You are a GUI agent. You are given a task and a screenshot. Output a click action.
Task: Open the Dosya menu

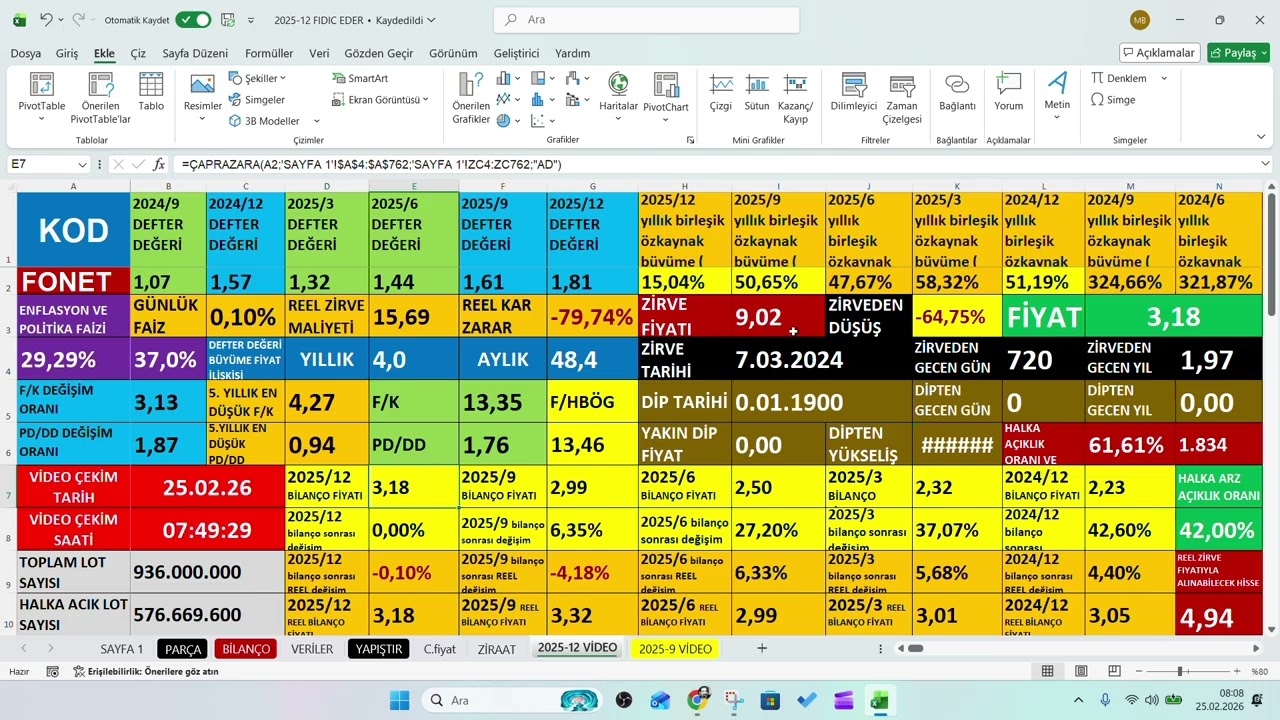pyautogui.click(x=26, y=53)
